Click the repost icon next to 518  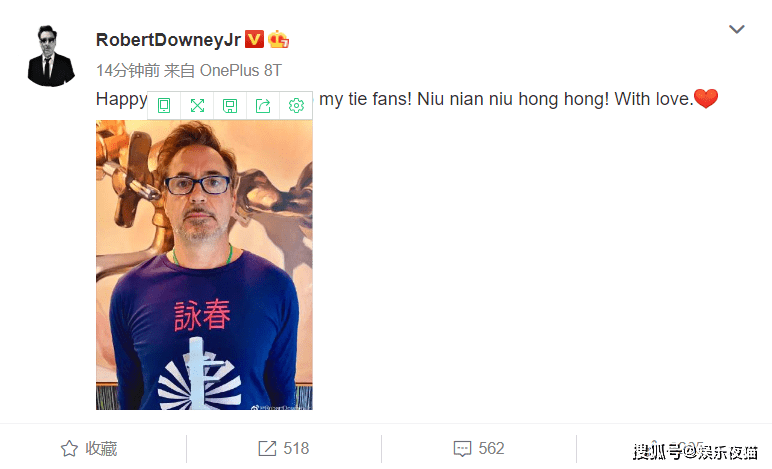(x=267, y=448)
